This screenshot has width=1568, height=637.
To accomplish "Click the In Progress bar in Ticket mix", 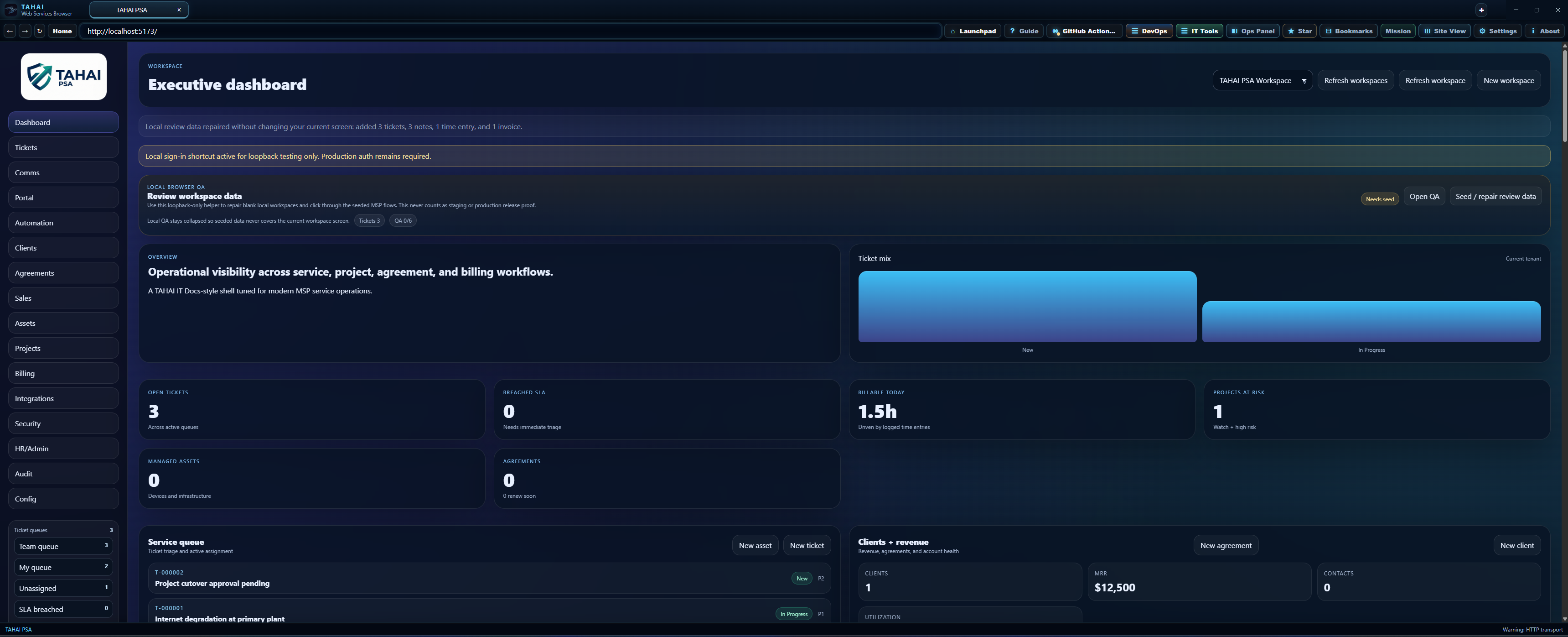I will click(x=1371, y=322).
